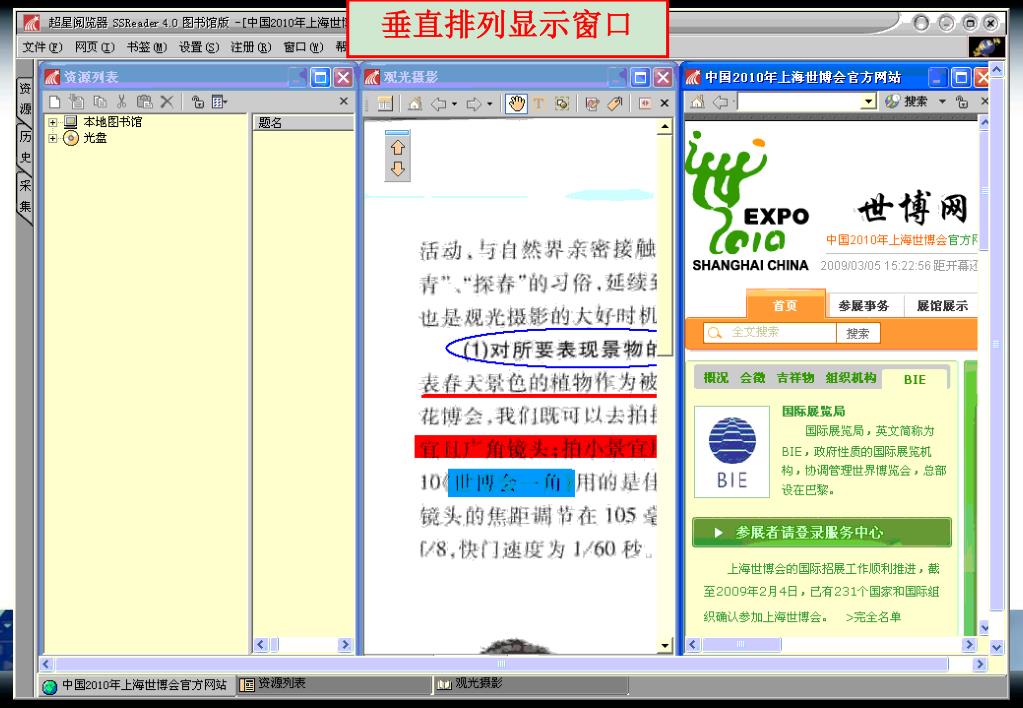Select the region capture tool next to T
This screenshot has height=708, width=1023.
click(562, 103)
